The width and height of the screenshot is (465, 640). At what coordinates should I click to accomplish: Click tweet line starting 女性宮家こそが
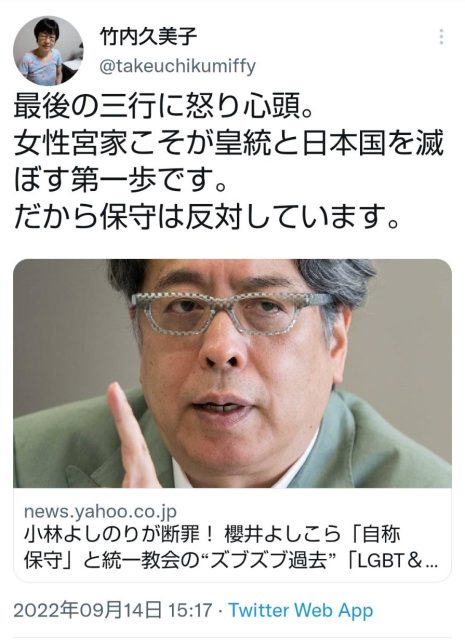pos(229,144)
